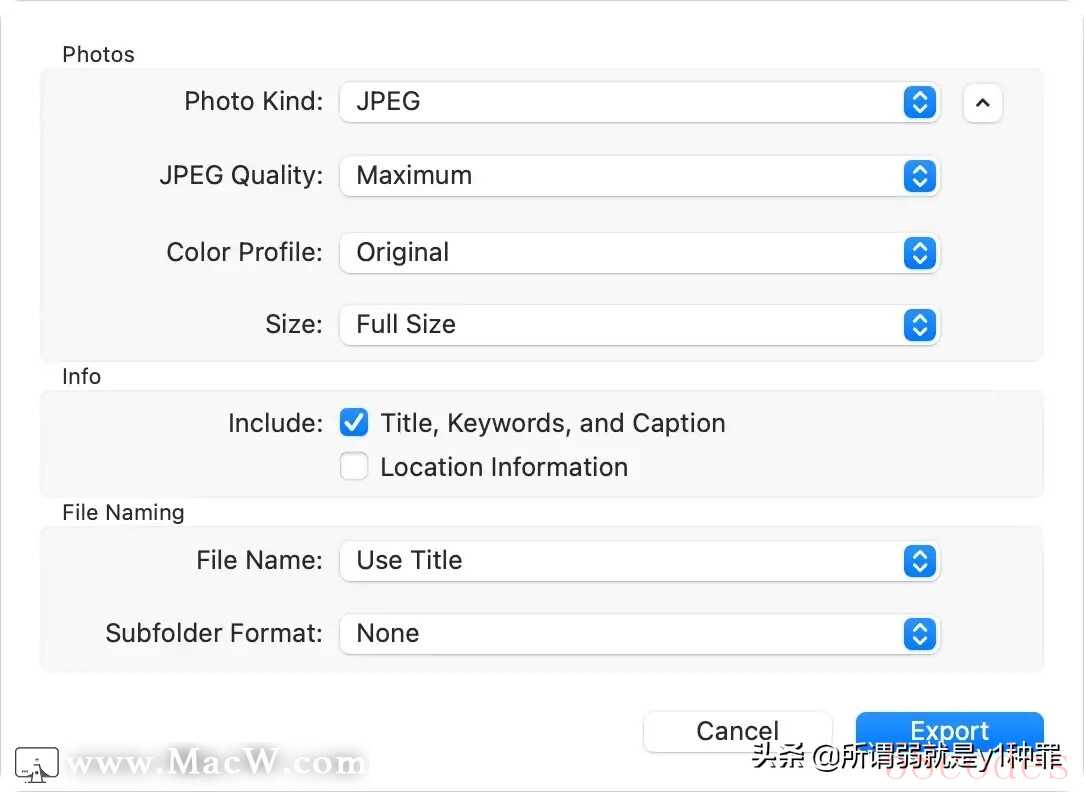Click the monitor icon beside the MacW watermark

coord(37,765)
